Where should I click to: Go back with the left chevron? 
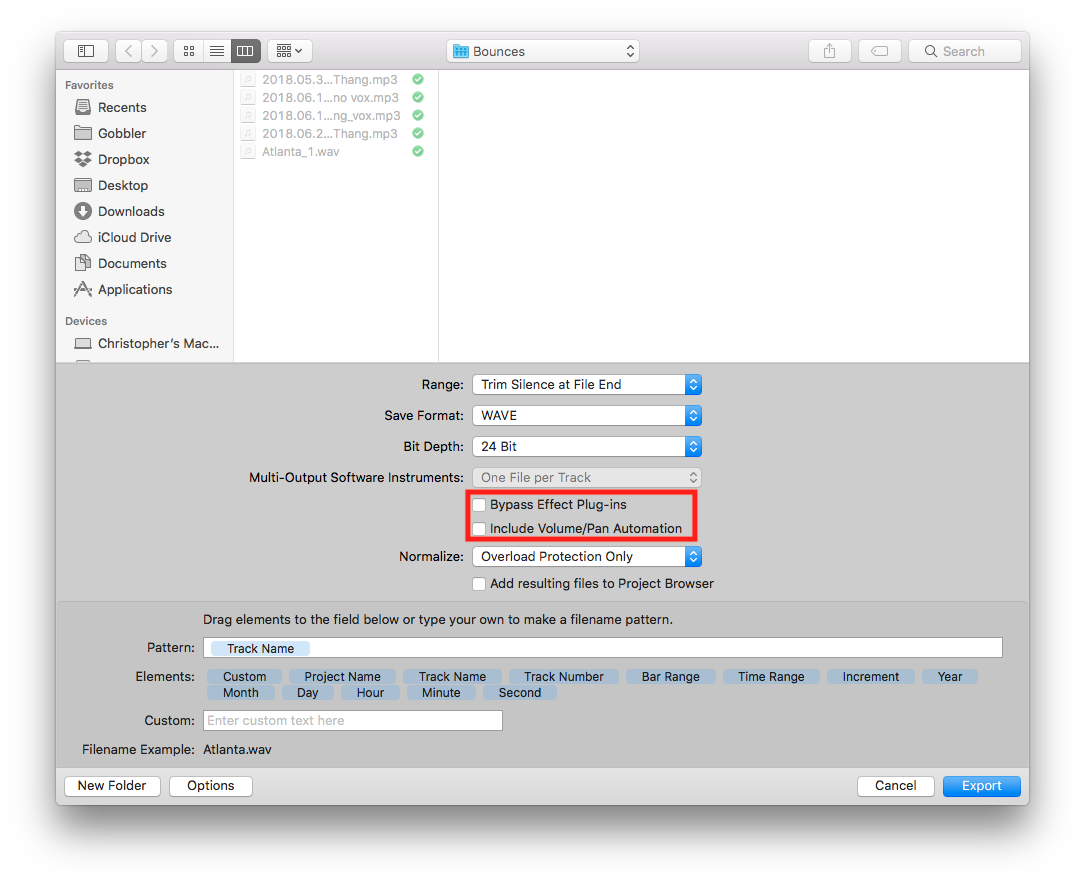(x=129, y=51)
